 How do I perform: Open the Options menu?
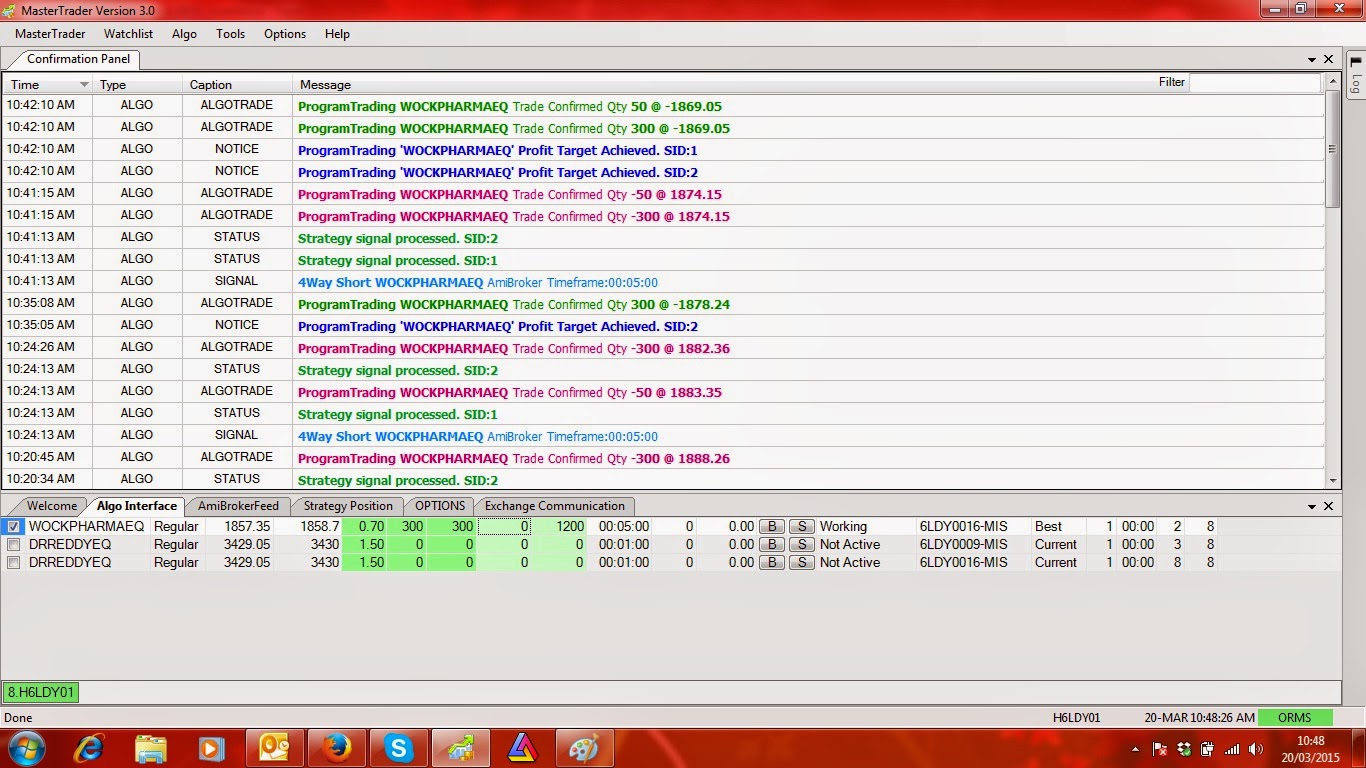[x=285, y=34]
